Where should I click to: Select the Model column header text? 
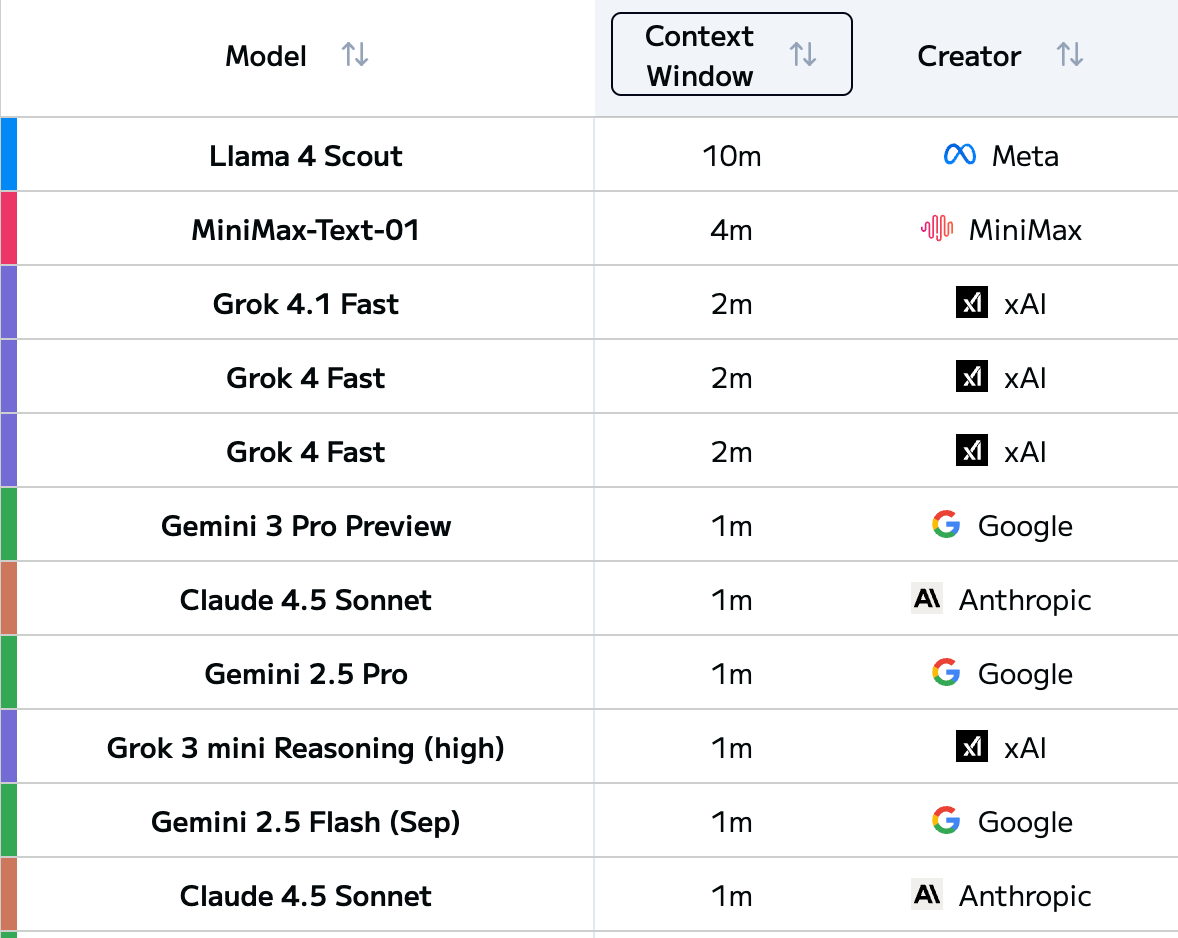point(266,56)
